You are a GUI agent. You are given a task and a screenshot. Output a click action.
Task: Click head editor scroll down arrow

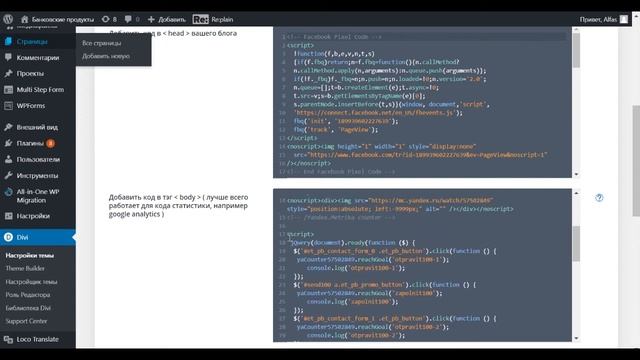576,174
